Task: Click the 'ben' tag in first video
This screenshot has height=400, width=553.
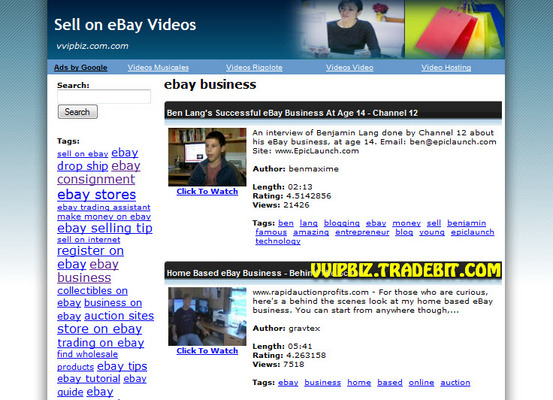Action: (x=286, y=223)
